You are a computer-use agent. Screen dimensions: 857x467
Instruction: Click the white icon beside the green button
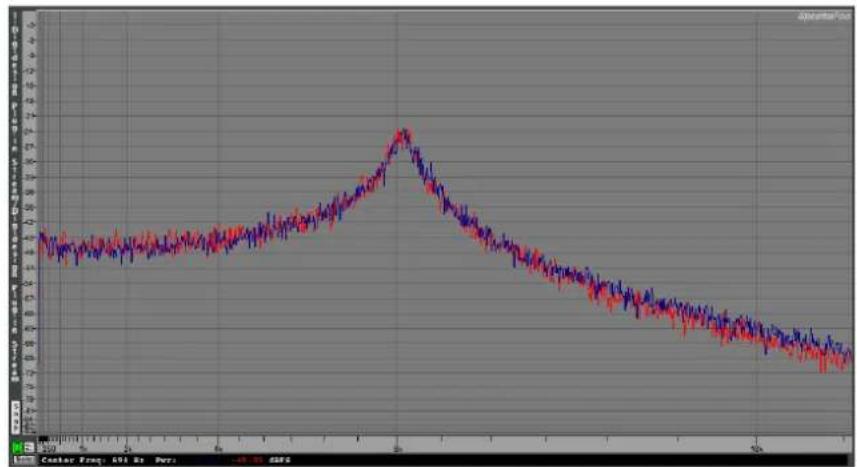point(28,447)
